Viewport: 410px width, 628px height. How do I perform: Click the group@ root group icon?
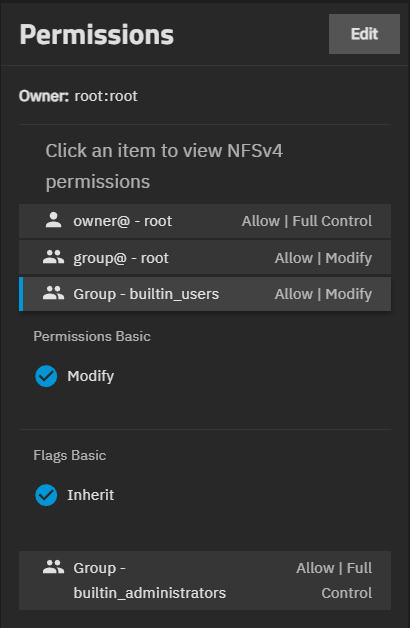tap(53, 257)
